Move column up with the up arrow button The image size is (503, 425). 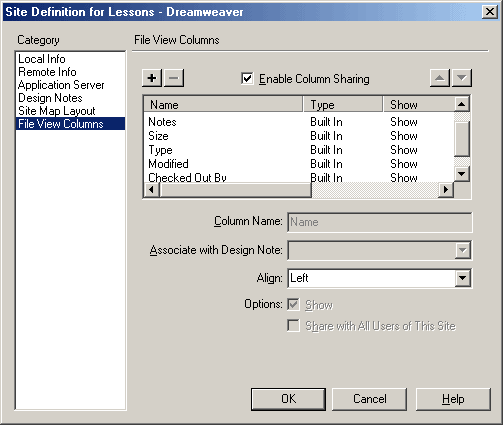(x=440, y=78)
